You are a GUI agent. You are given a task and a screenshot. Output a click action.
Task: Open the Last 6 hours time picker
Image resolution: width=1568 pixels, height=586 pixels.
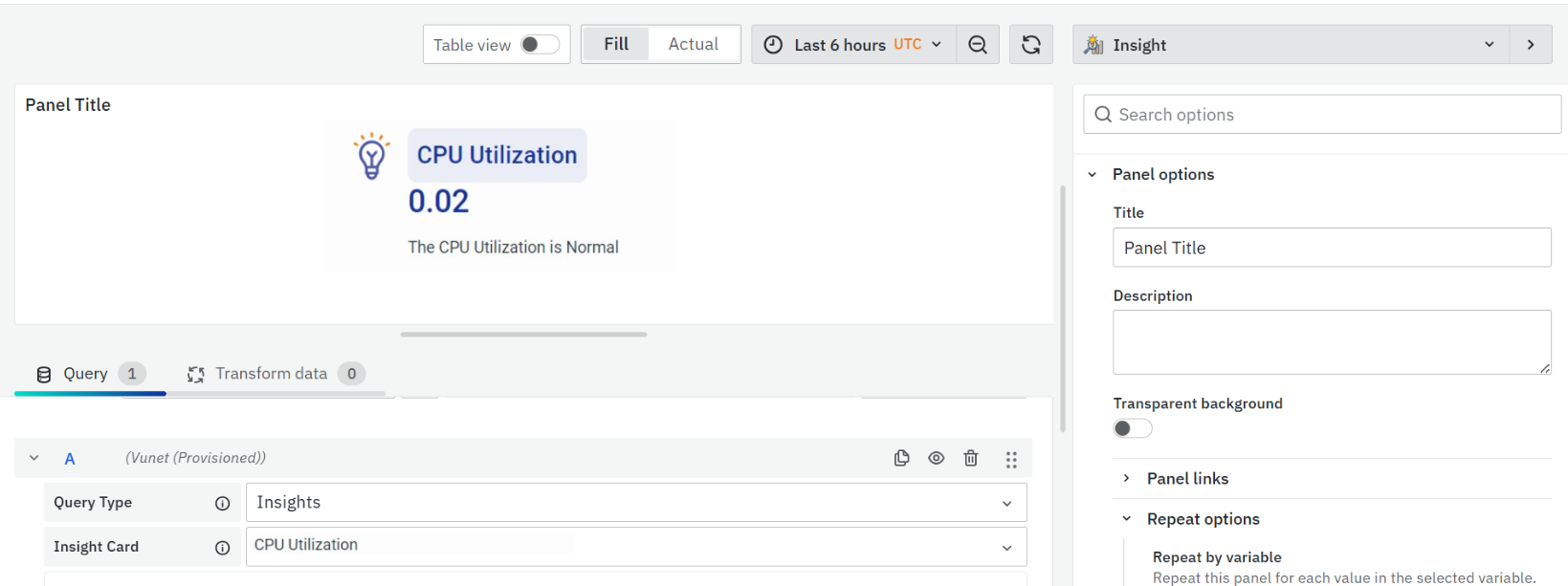(x=853, y=45)
